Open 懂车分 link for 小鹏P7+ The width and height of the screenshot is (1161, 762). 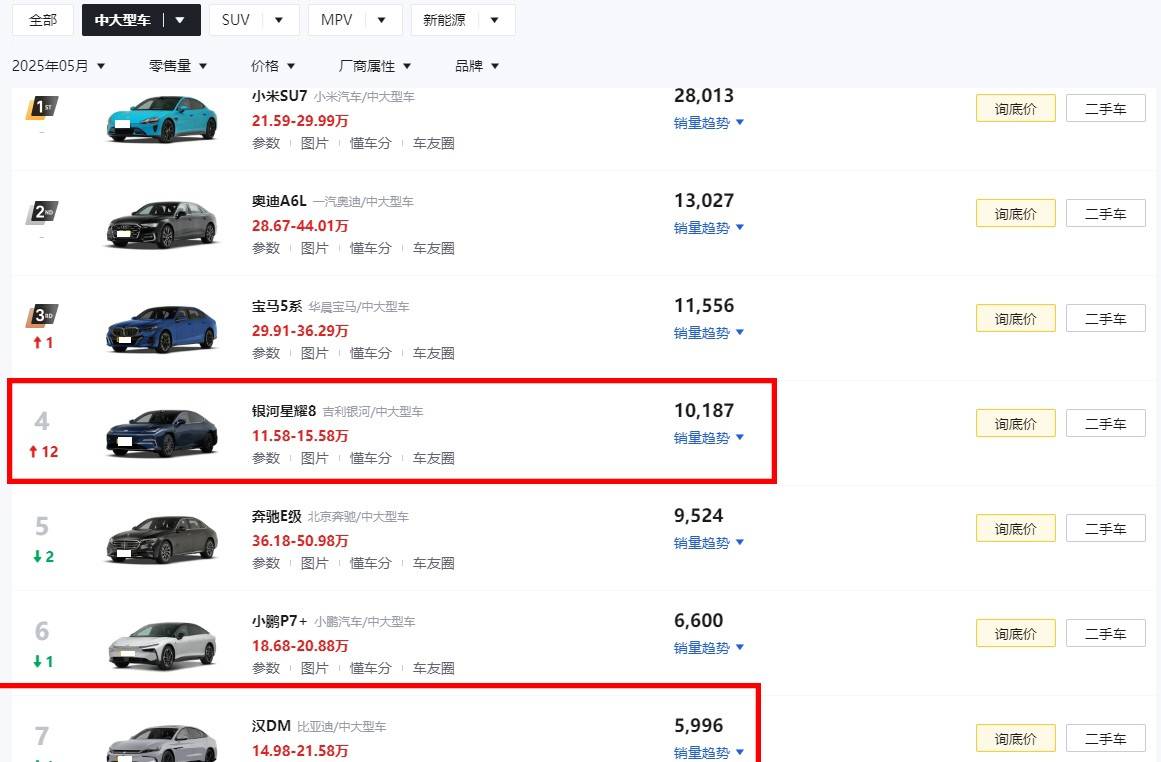point(370,668)
